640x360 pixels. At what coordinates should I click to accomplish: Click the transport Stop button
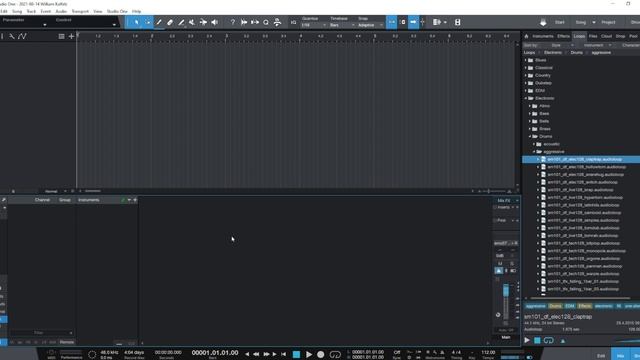[296, 354]
